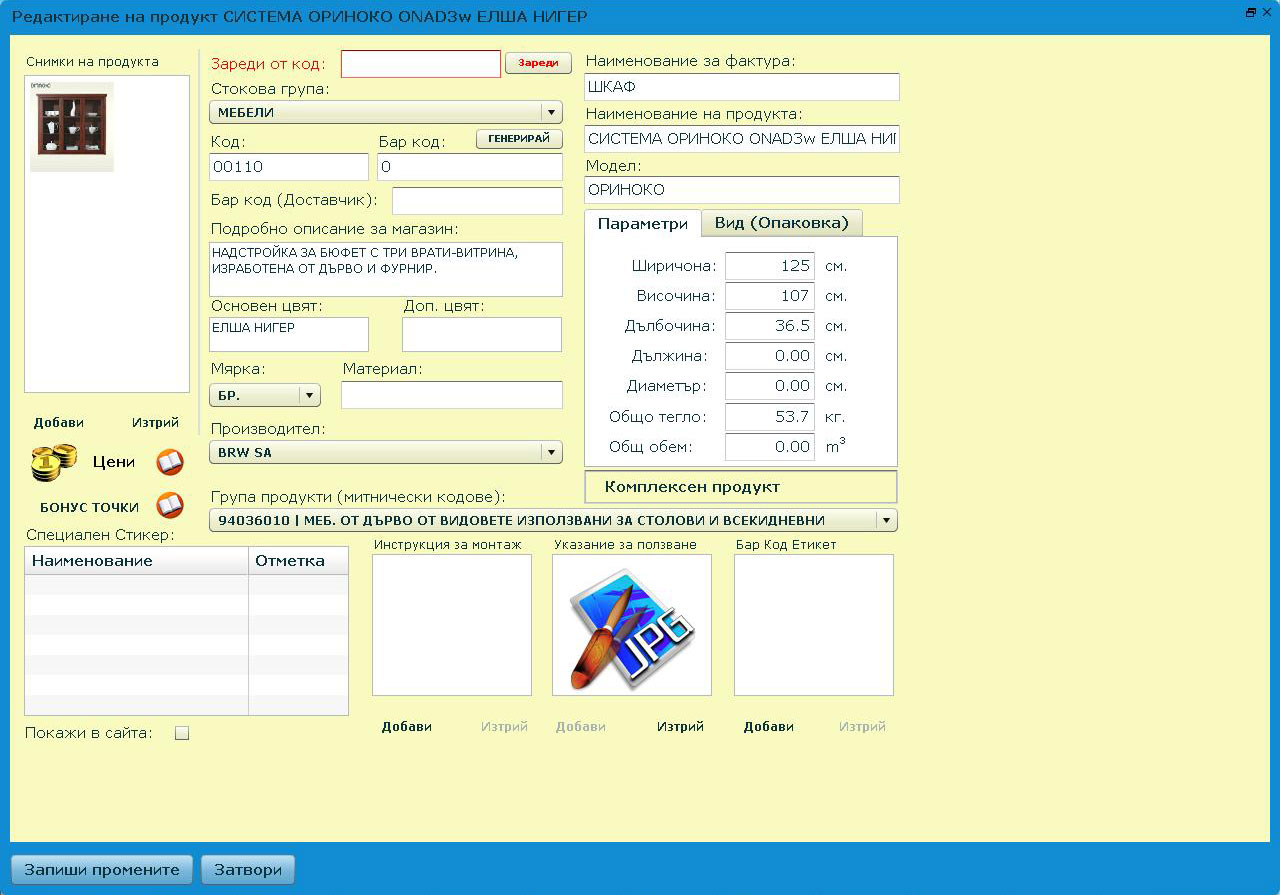This screenshot has width=1280, height=895.
Task: Click the Отметка column header
Action: coord(298,561)
